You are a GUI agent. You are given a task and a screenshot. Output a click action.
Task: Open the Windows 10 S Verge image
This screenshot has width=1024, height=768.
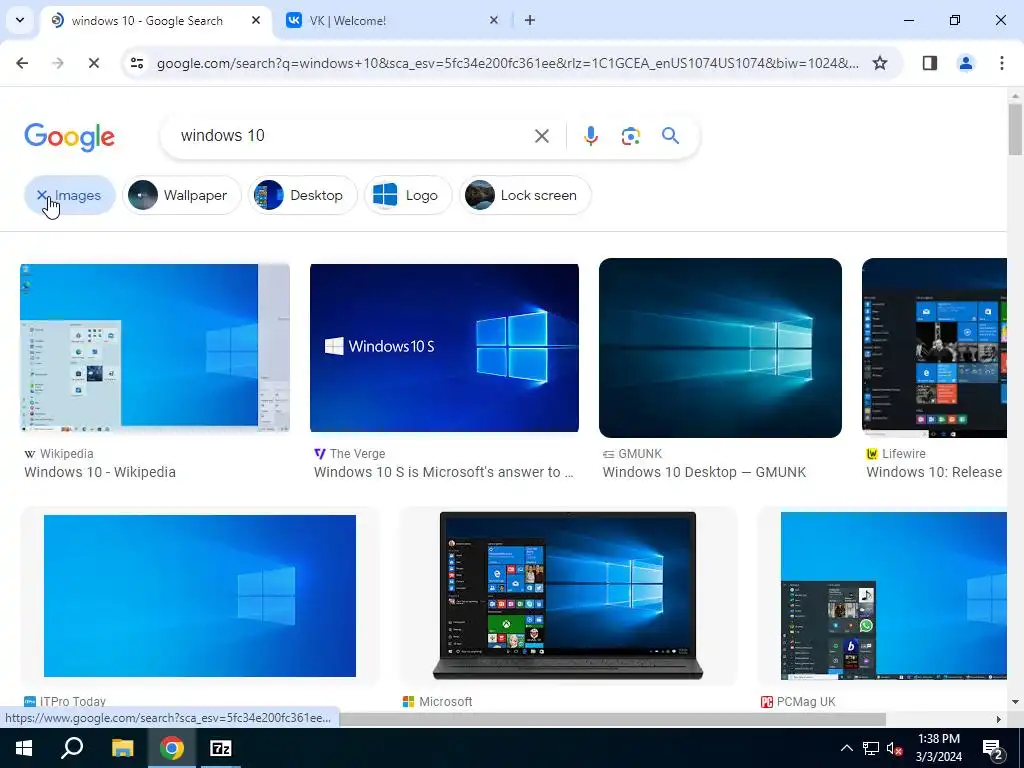tap(444, 347)
